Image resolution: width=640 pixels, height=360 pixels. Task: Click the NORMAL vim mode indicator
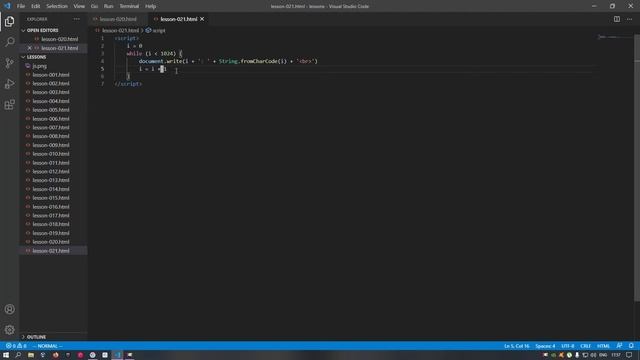click(47, 346)
